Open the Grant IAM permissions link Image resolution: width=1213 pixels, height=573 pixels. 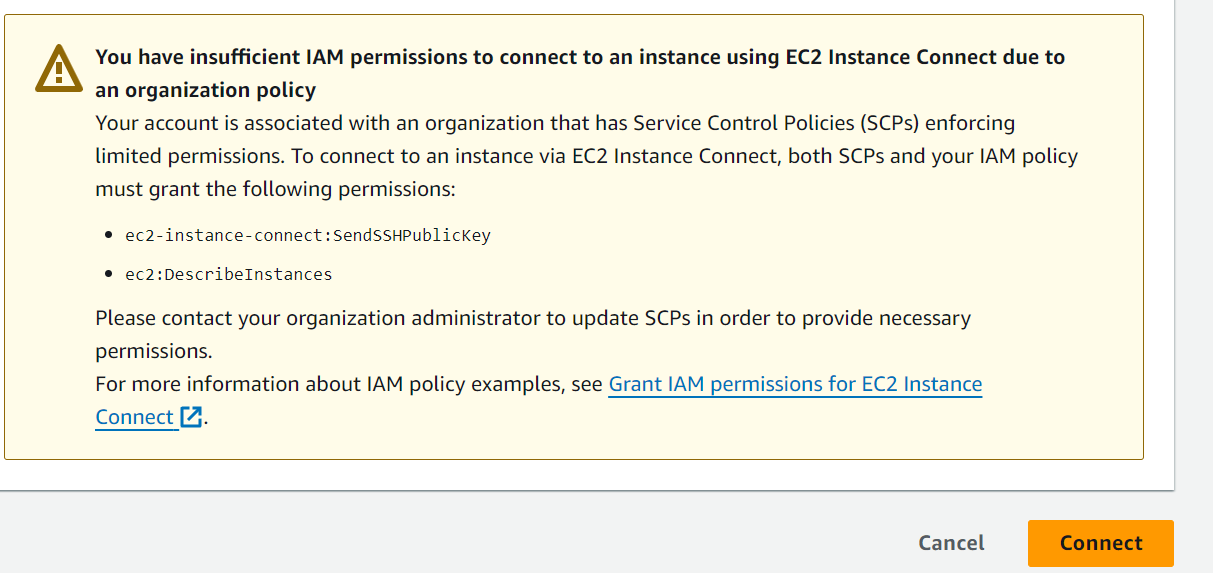[795, 384]
